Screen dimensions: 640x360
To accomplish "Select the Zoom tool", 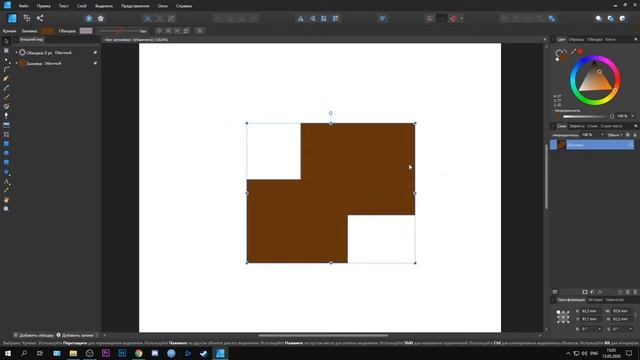I will tap(6, 209).
